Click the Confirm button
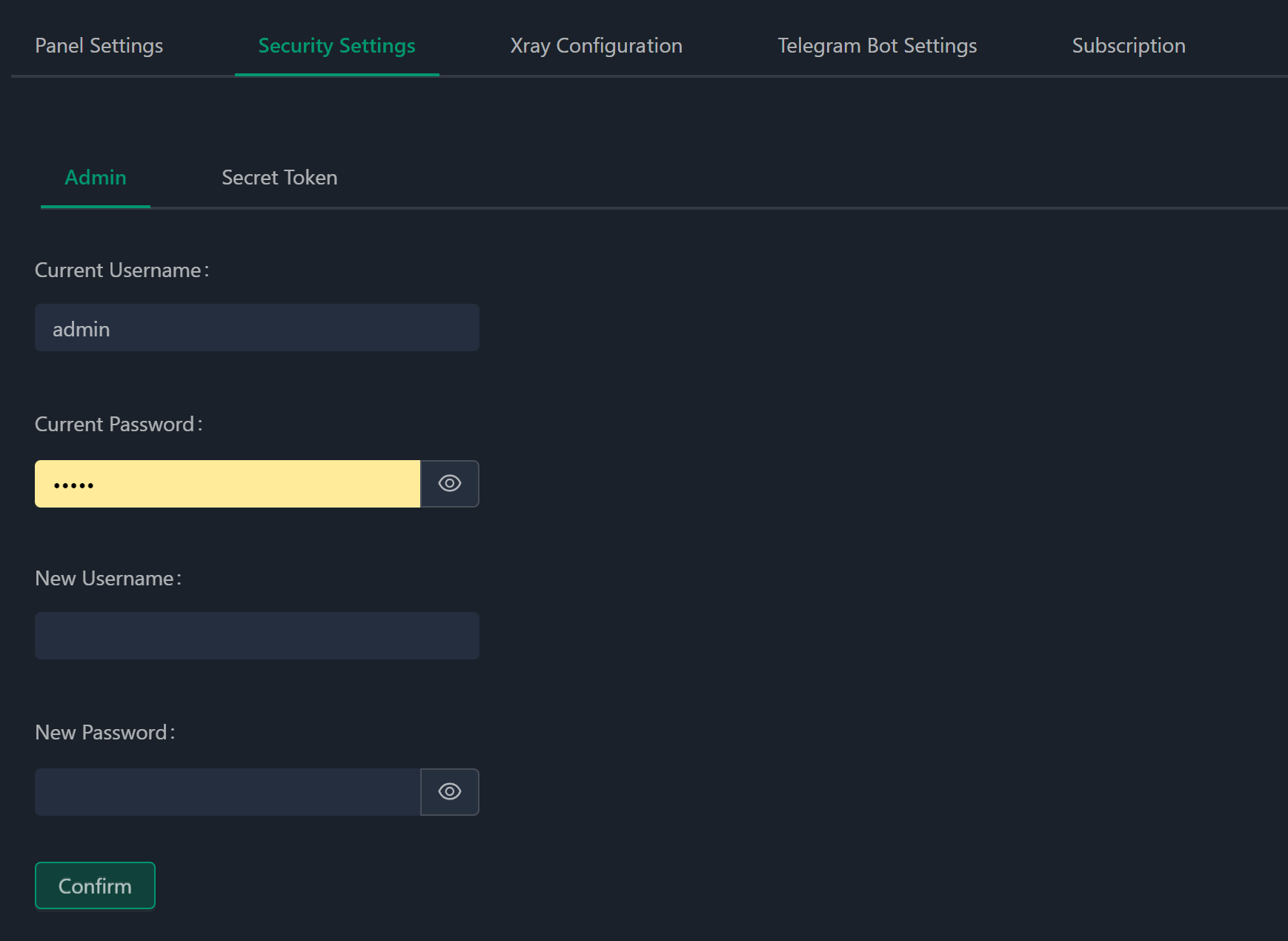This screenshot has height=941, width=1288. [x=95, y=885]
